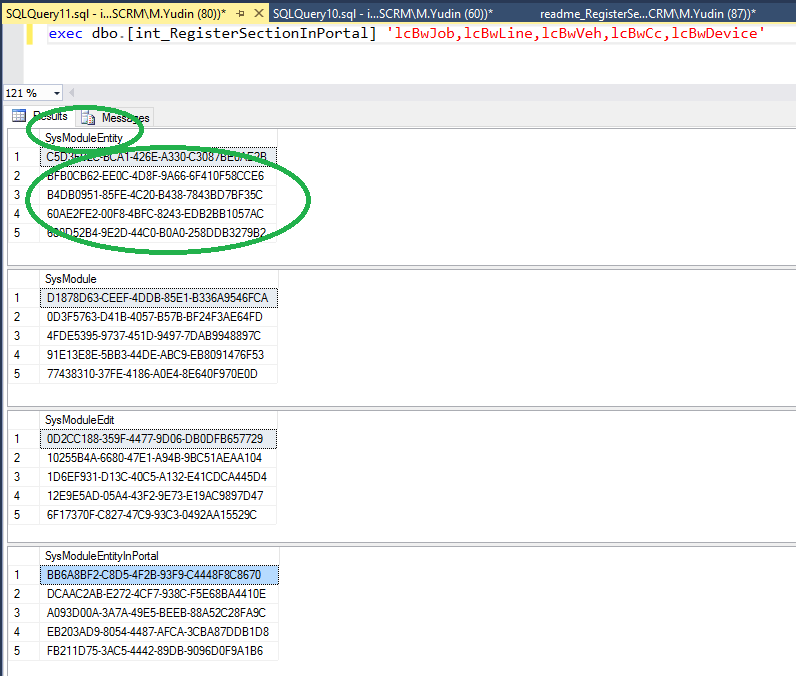Pin the SQLQuery11.sql tab
This screenshot has width=796, height=676.
pyautogui.click(x=240, y=14)
